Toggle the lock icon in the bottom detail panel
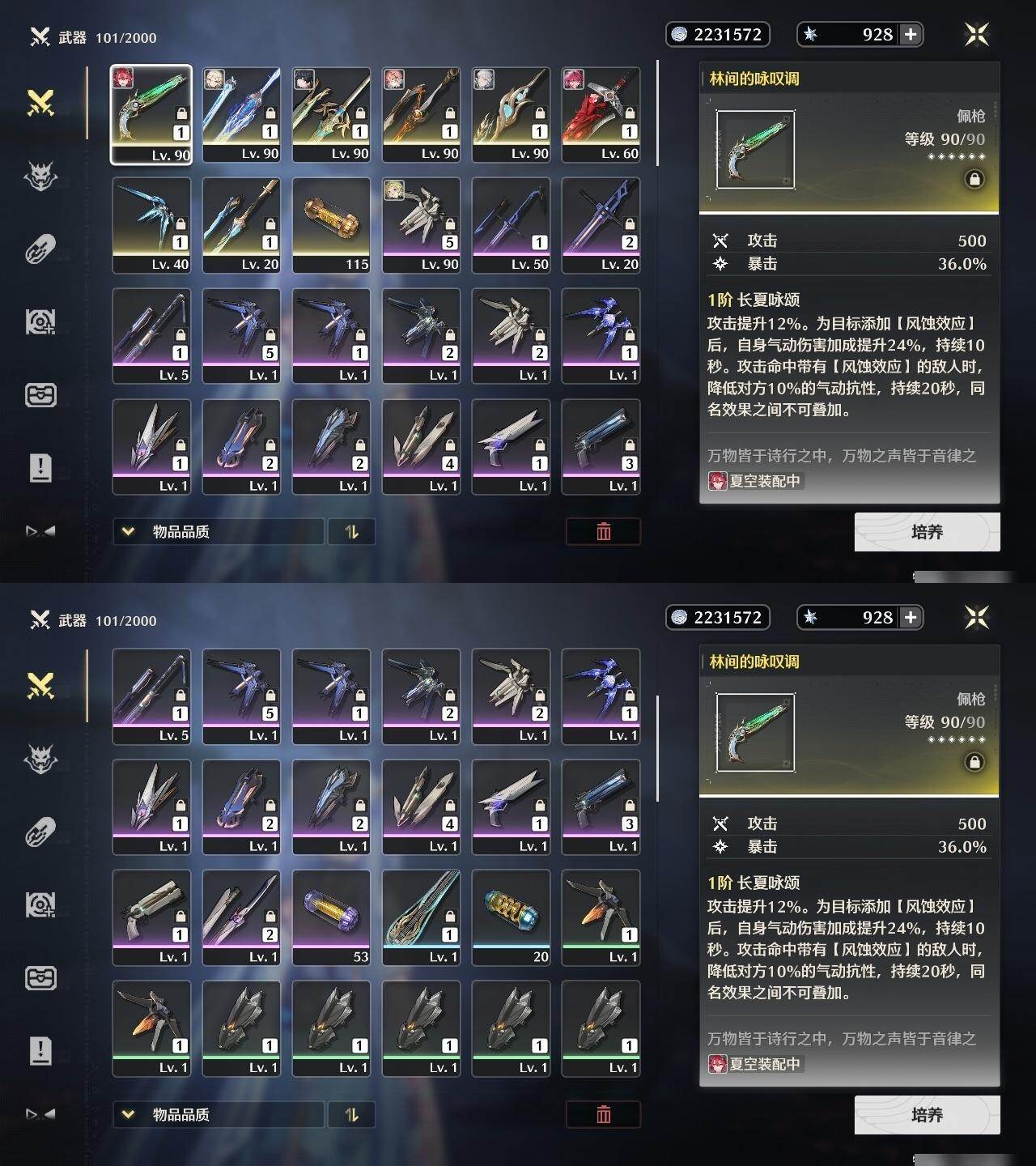The height and width of the screenshot is (1166, 1036). point(974,762)
